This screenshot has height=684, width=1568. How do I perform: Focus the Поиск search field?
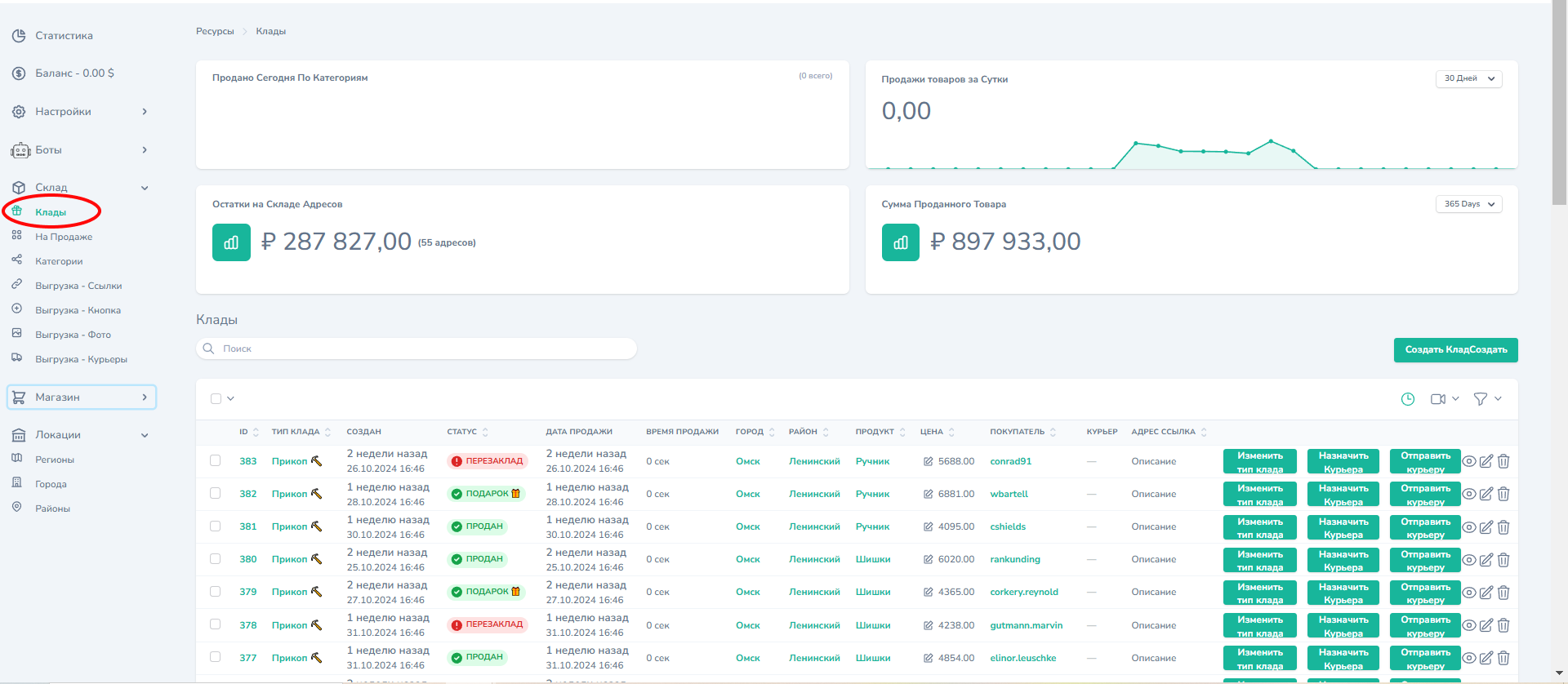pyautogui.click(x=416, y=349)
